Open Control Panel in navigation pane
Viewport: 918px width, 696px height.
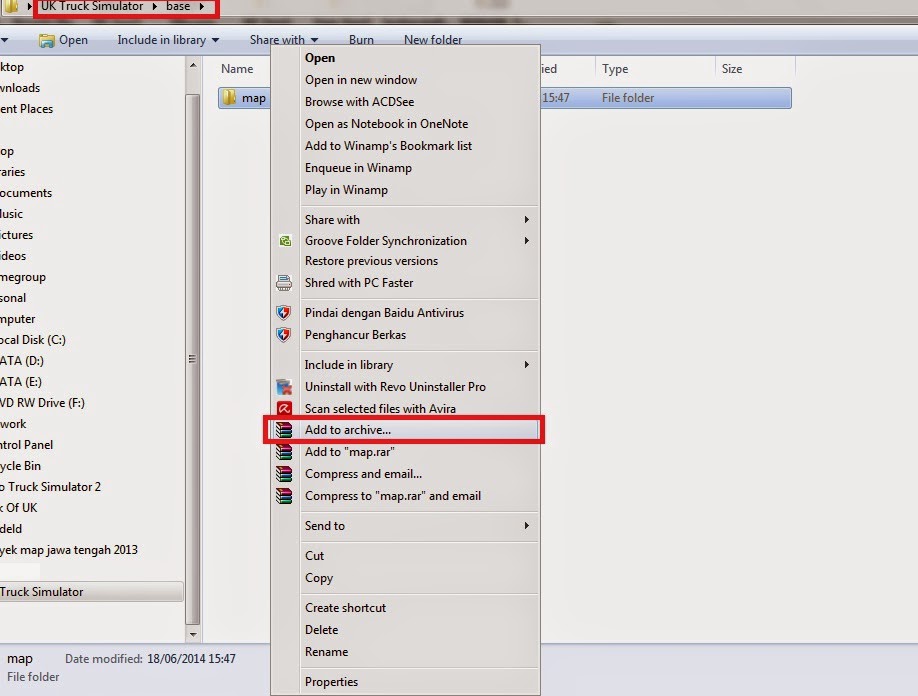pyautogui.click(x=26, y=445)
